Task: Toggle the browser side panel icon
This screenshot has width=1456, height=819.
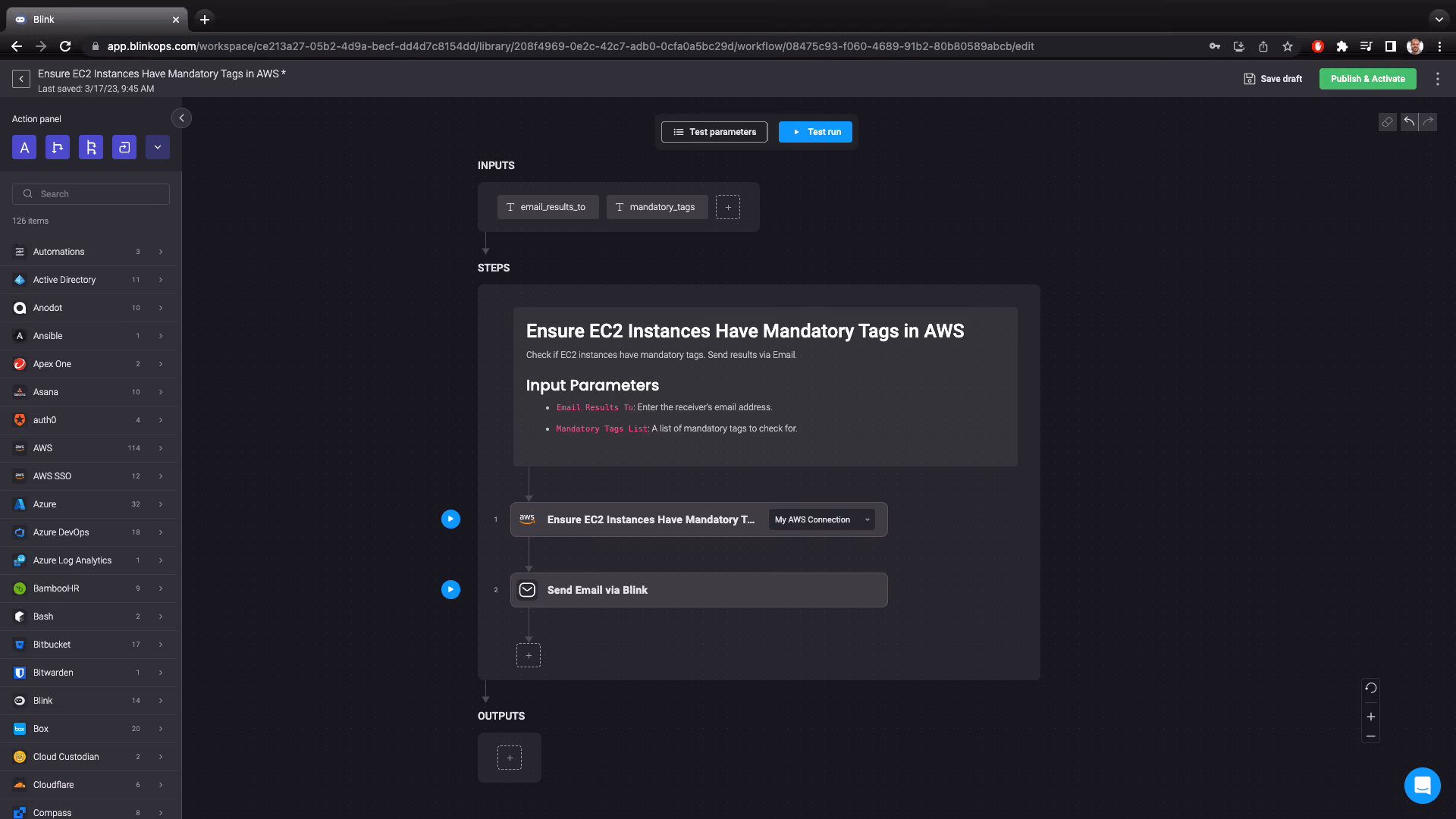Action: (1390, 46)
